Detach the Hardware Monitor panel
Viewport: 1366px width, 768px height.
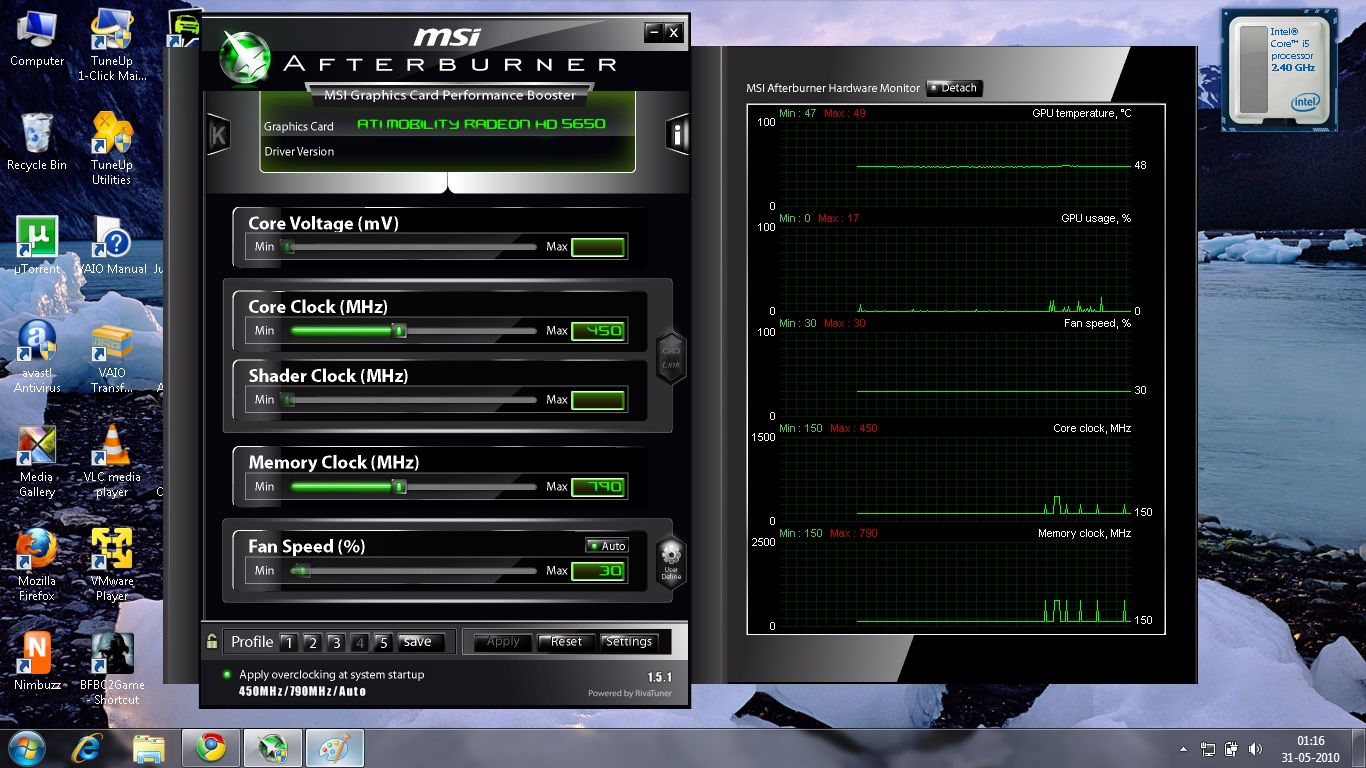pos(954,88)
